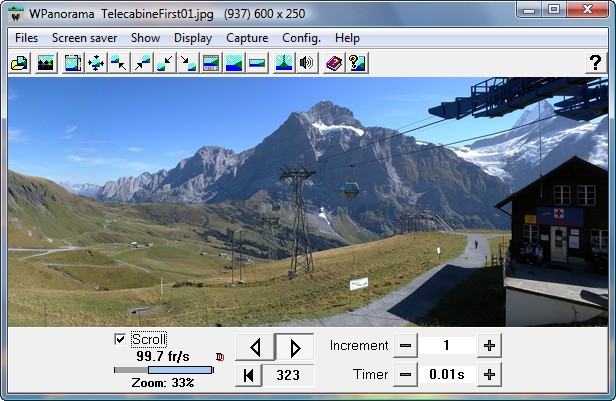Move window to bottom-right corner icon
This screenshot has width=616, height=401.
coord(188,63)
